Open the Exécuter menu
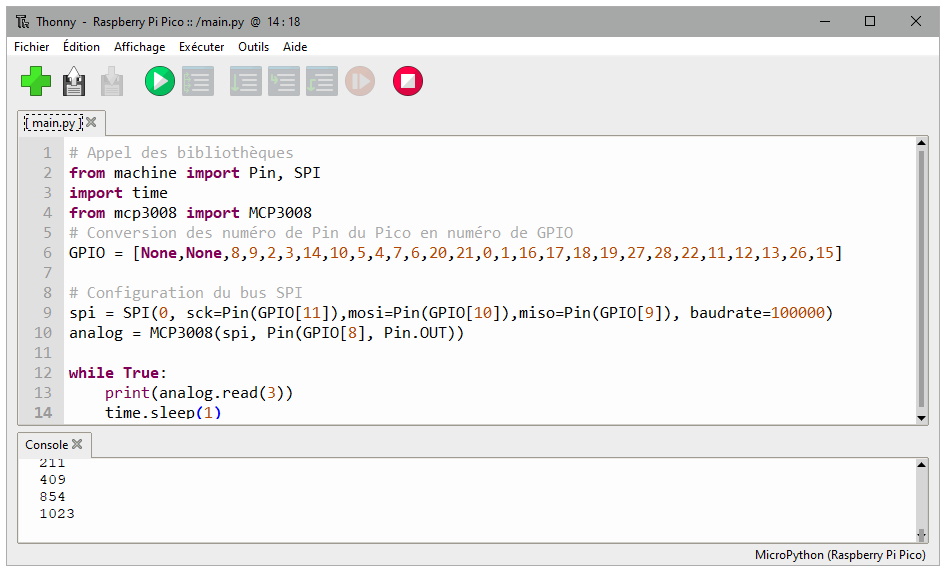Image resolution: width=946 pixels, height=571 pixels. [201, 47]
